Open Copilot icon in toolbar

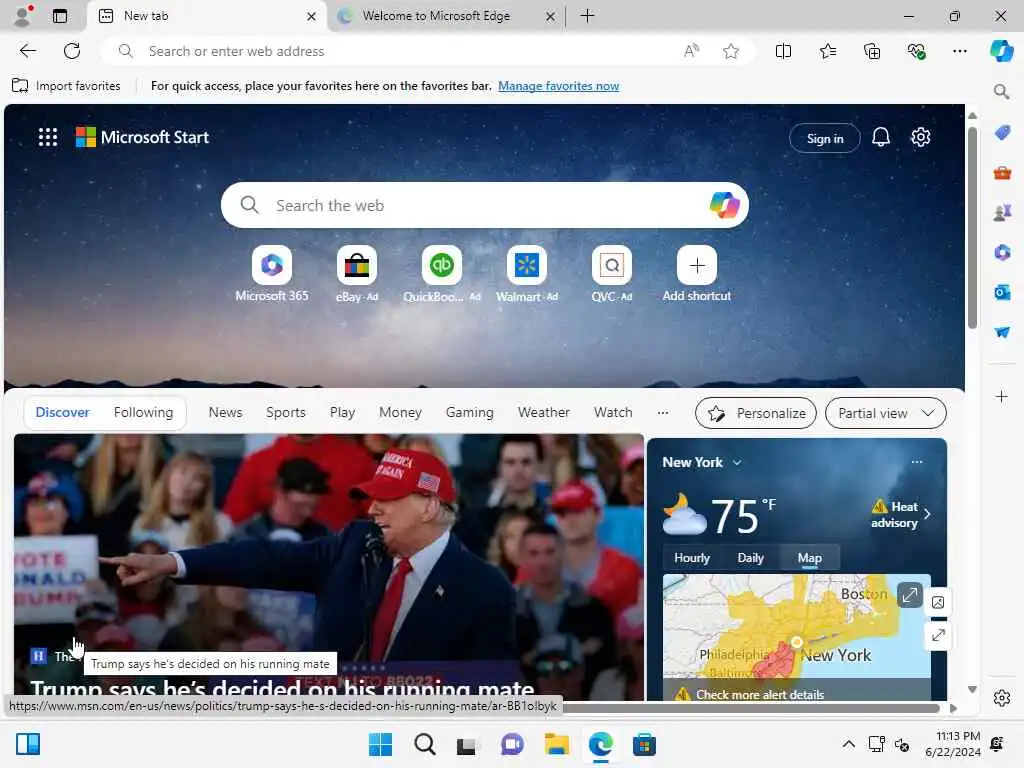1001,51
